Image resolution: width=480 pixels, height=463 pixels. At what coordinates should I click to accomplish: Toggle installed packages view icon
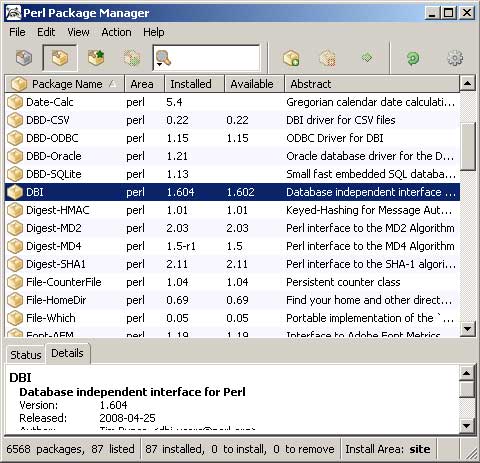pos(60,58)
